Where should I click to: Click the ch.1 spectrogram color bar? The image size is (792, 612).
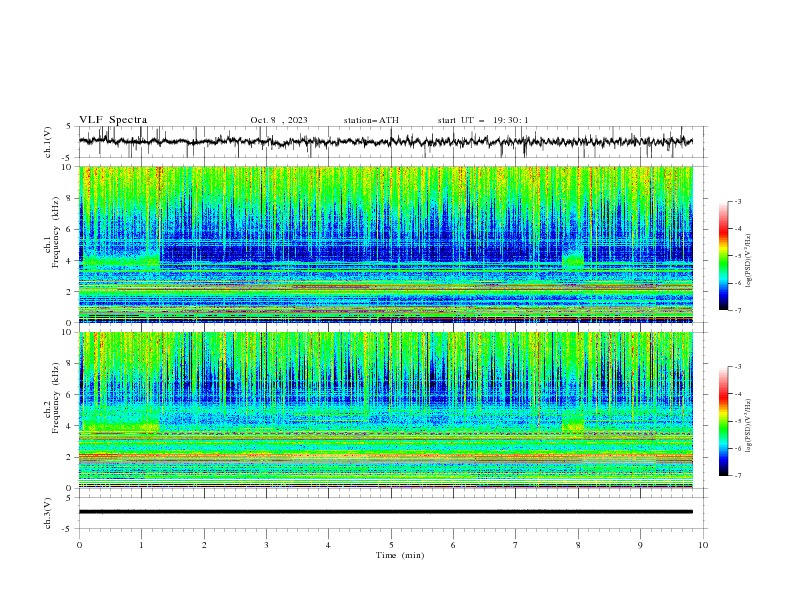point(724,256)
